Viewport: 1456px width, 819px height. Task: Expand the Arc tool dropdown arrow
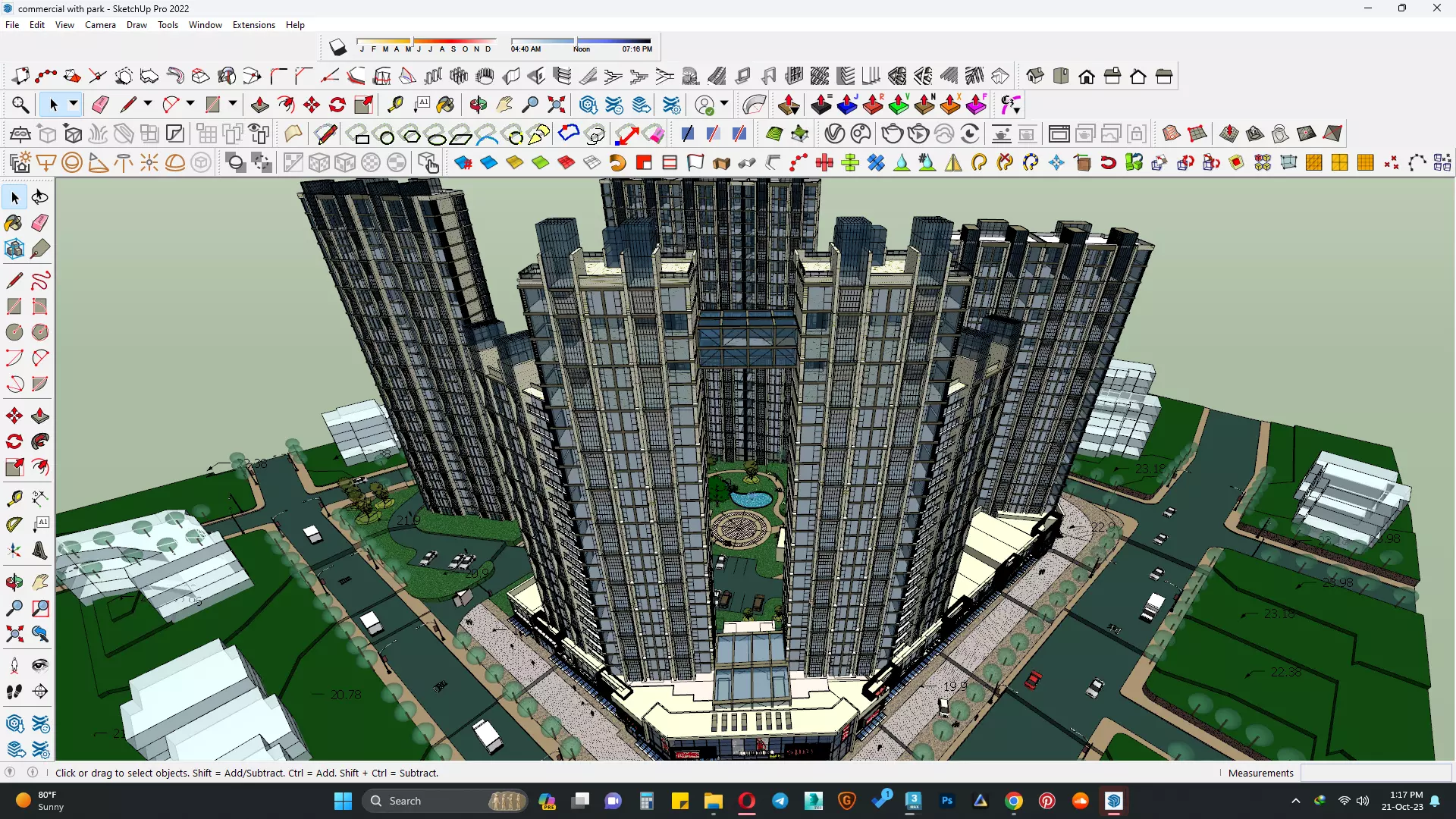click(x=190, y=104)
